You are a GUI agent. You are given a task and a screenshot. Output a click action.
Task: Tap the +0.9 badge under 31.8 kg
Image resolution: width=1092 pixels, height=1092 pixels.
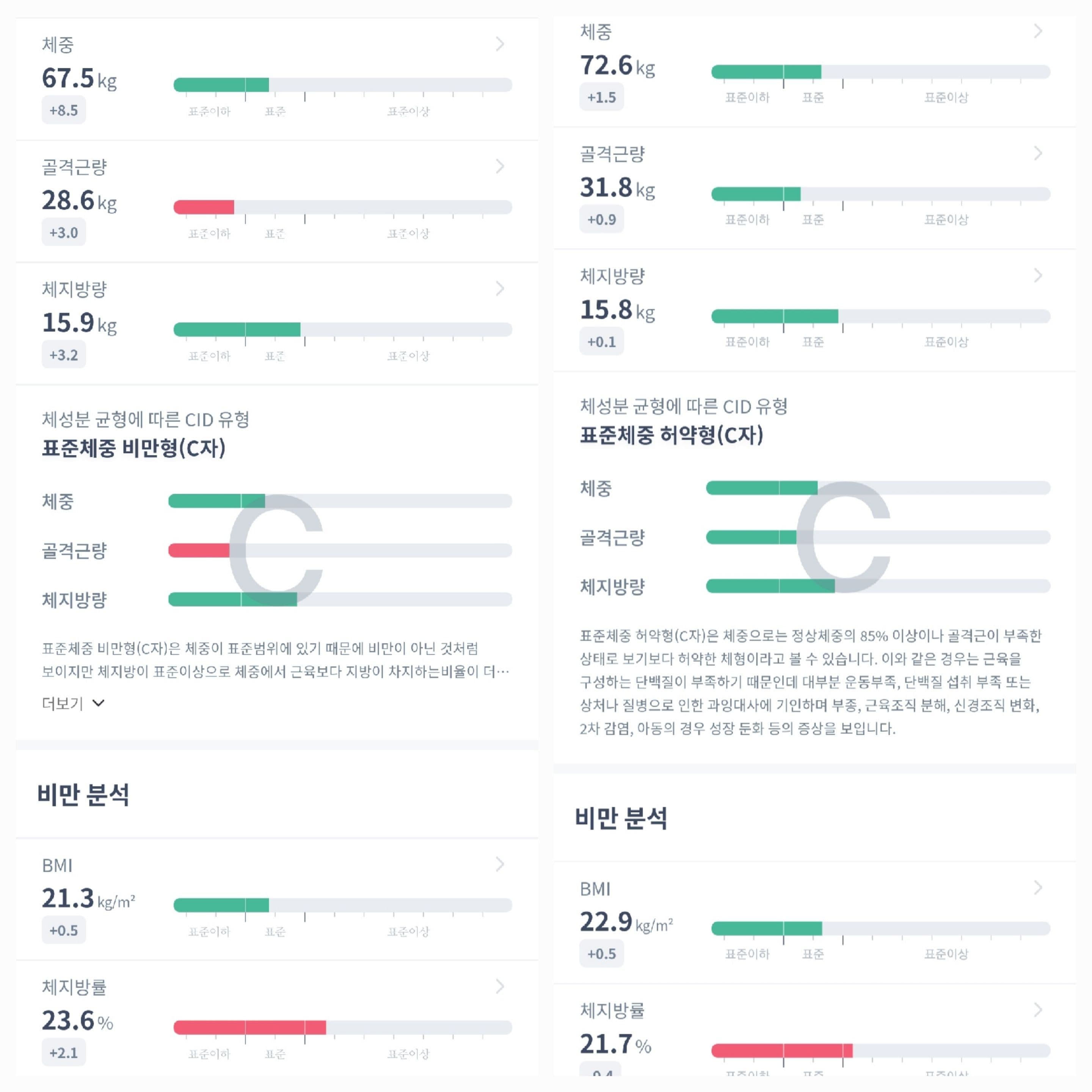(x=601, y=219)
